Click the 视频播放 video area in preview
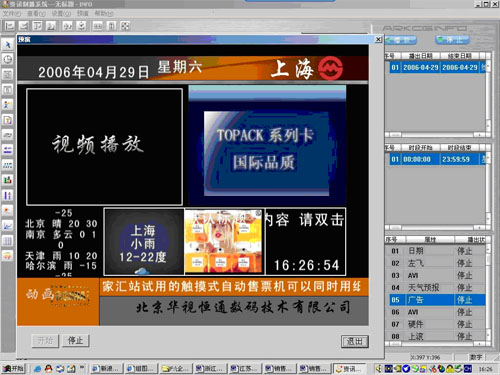The height and width of the screenshot is (375, 500). pos(104,147)
